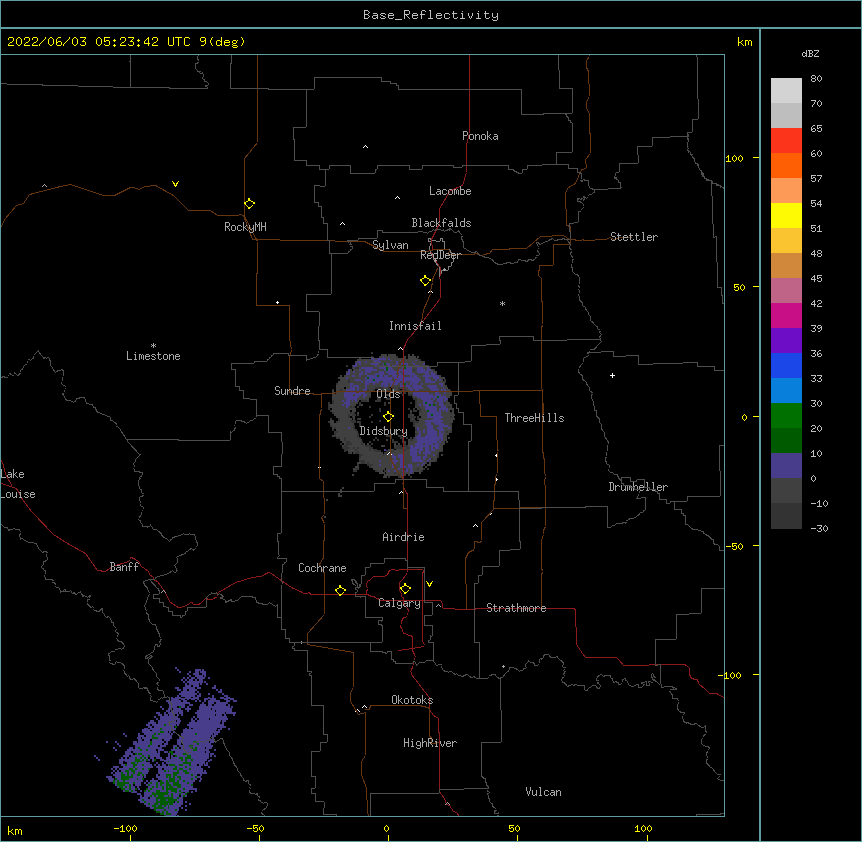Click the Ponoka city label
The width and height of the screenshot is (862, 842).
pyautogui.click(x=480, y=136)
